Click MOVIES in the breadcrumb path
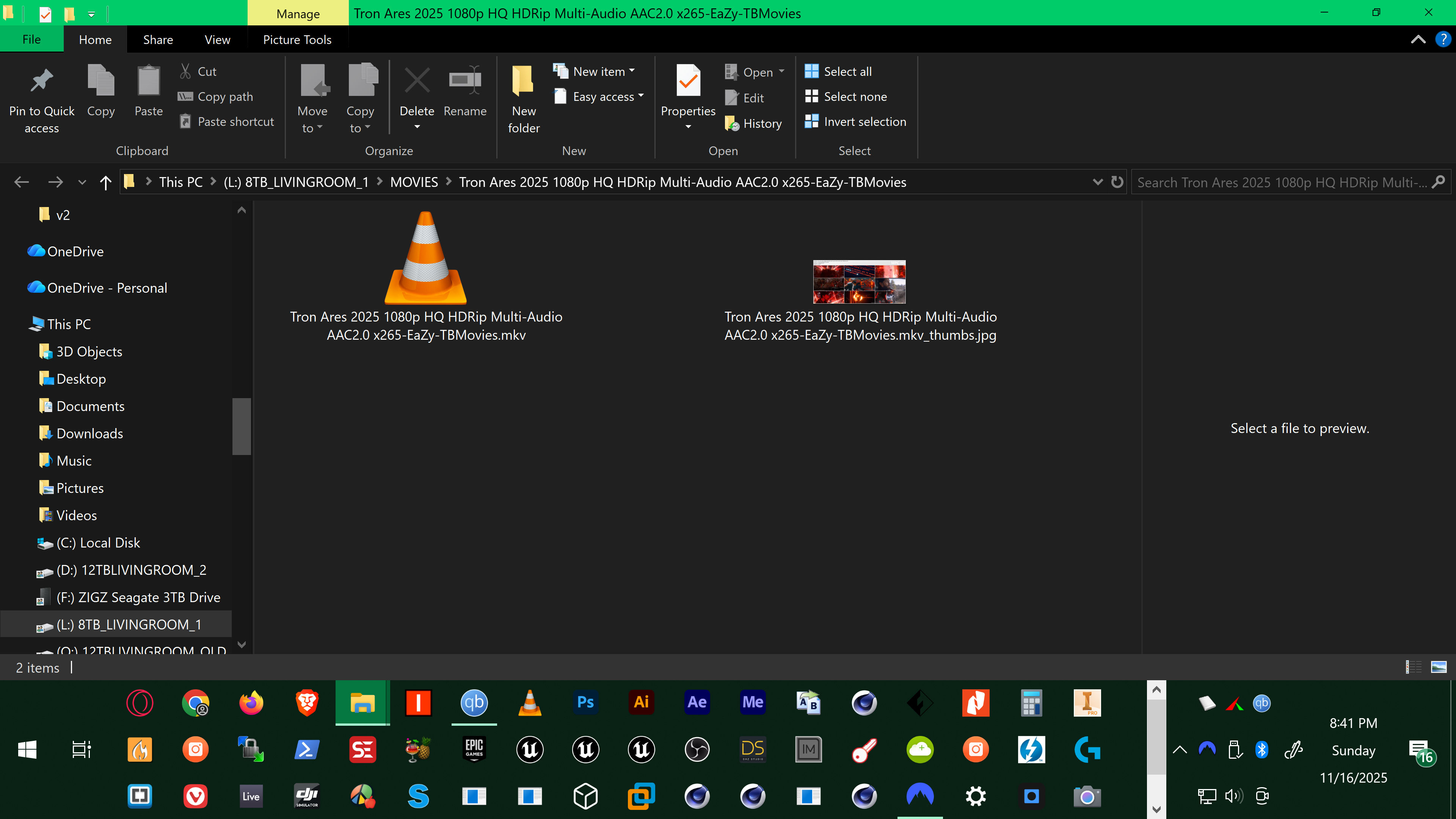The width and height of the screenshot is (1456, 819). [414, 182]
